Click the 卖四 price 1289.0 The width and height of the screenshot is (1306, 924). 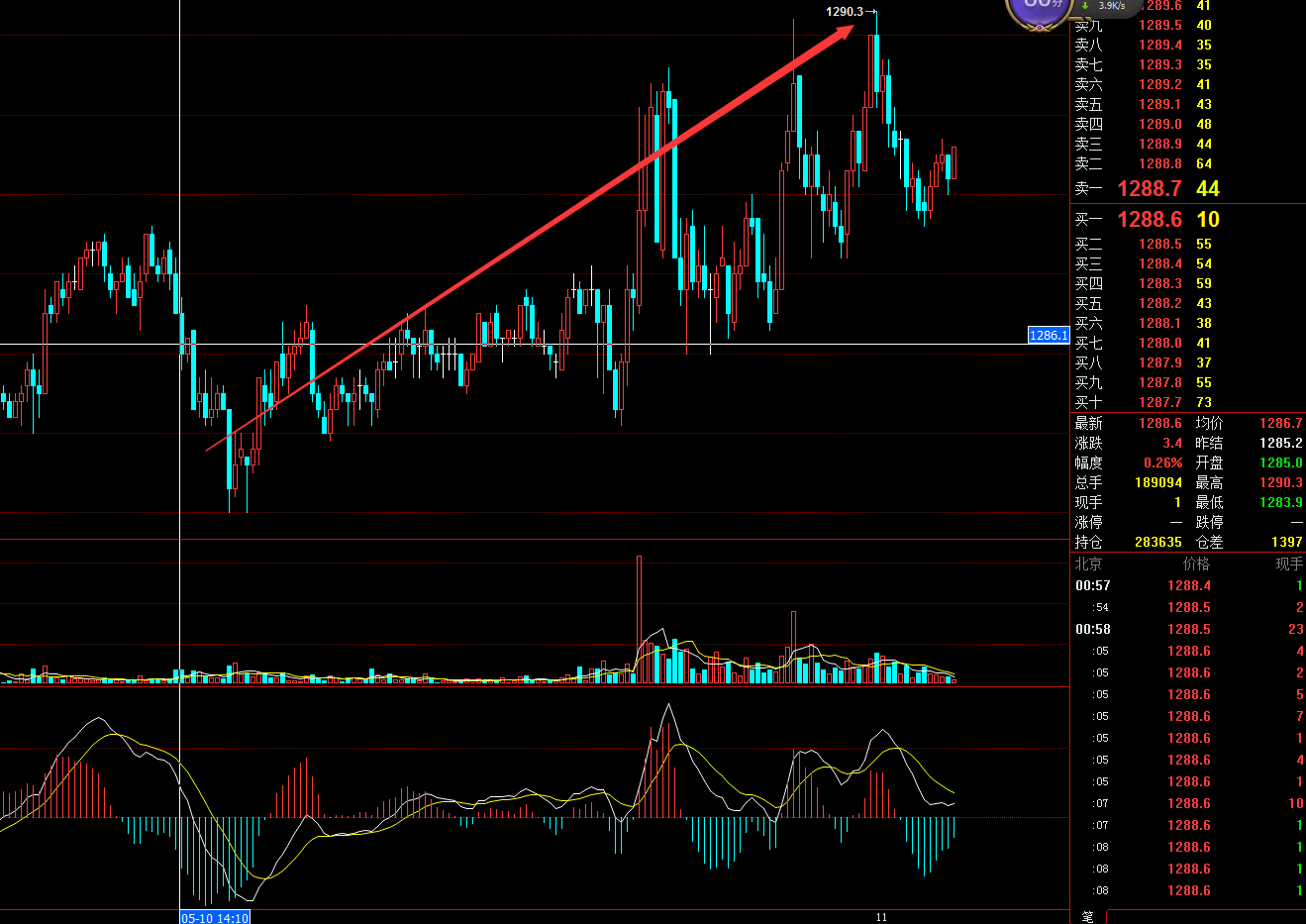coord(1160,124)
